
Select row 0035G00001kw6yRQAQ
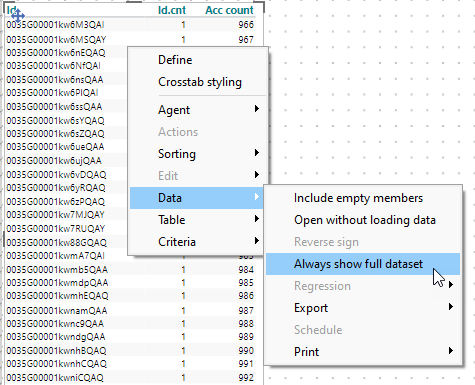point(56,188)
